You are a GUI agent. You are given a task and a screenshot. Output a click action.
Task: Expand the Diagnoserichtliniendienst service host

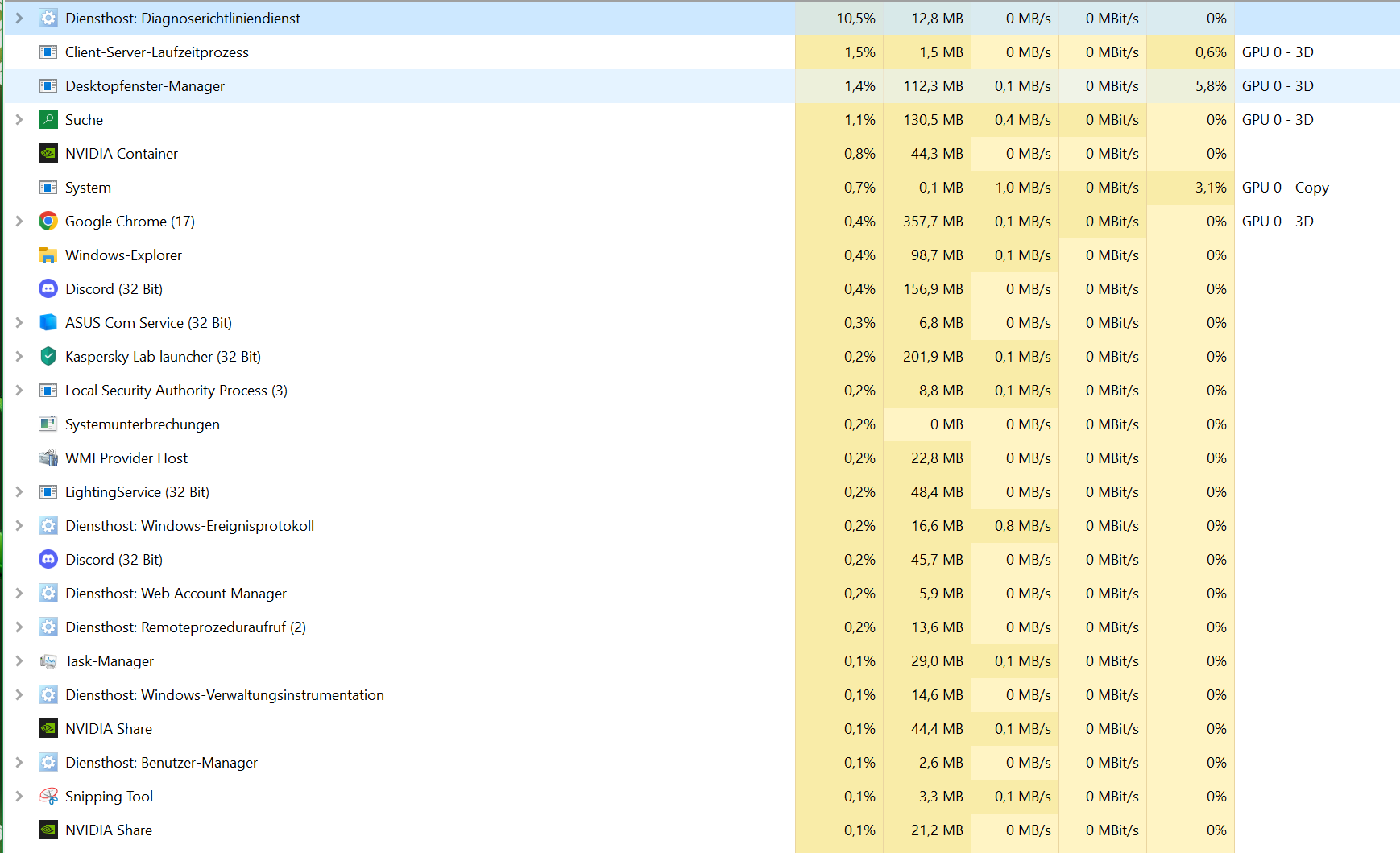(x=19, y=18)
